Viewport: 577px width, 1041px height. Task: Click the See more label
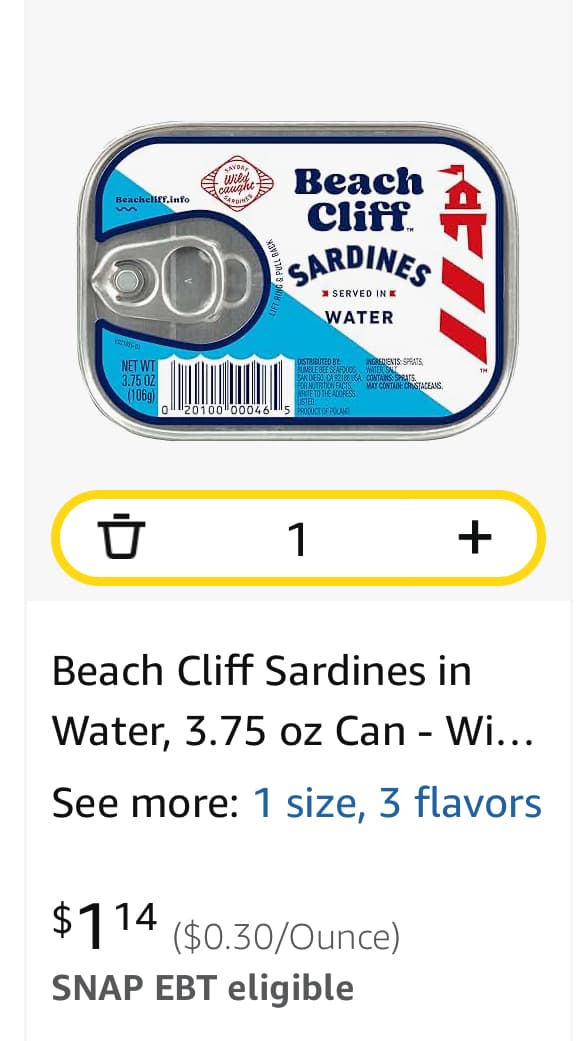coord(145,803)
